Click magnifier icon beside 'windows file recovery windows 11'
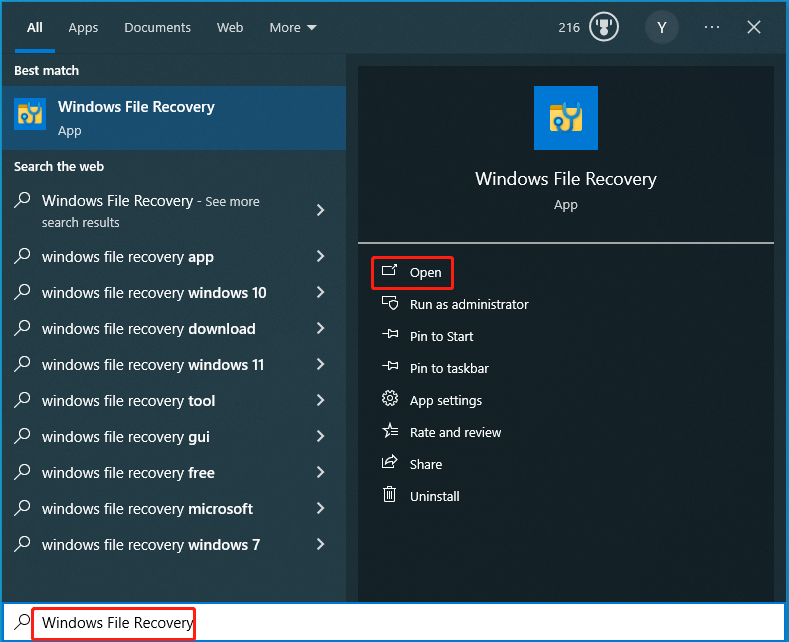The width and height of the screenshot is (789, 642). 22,364
